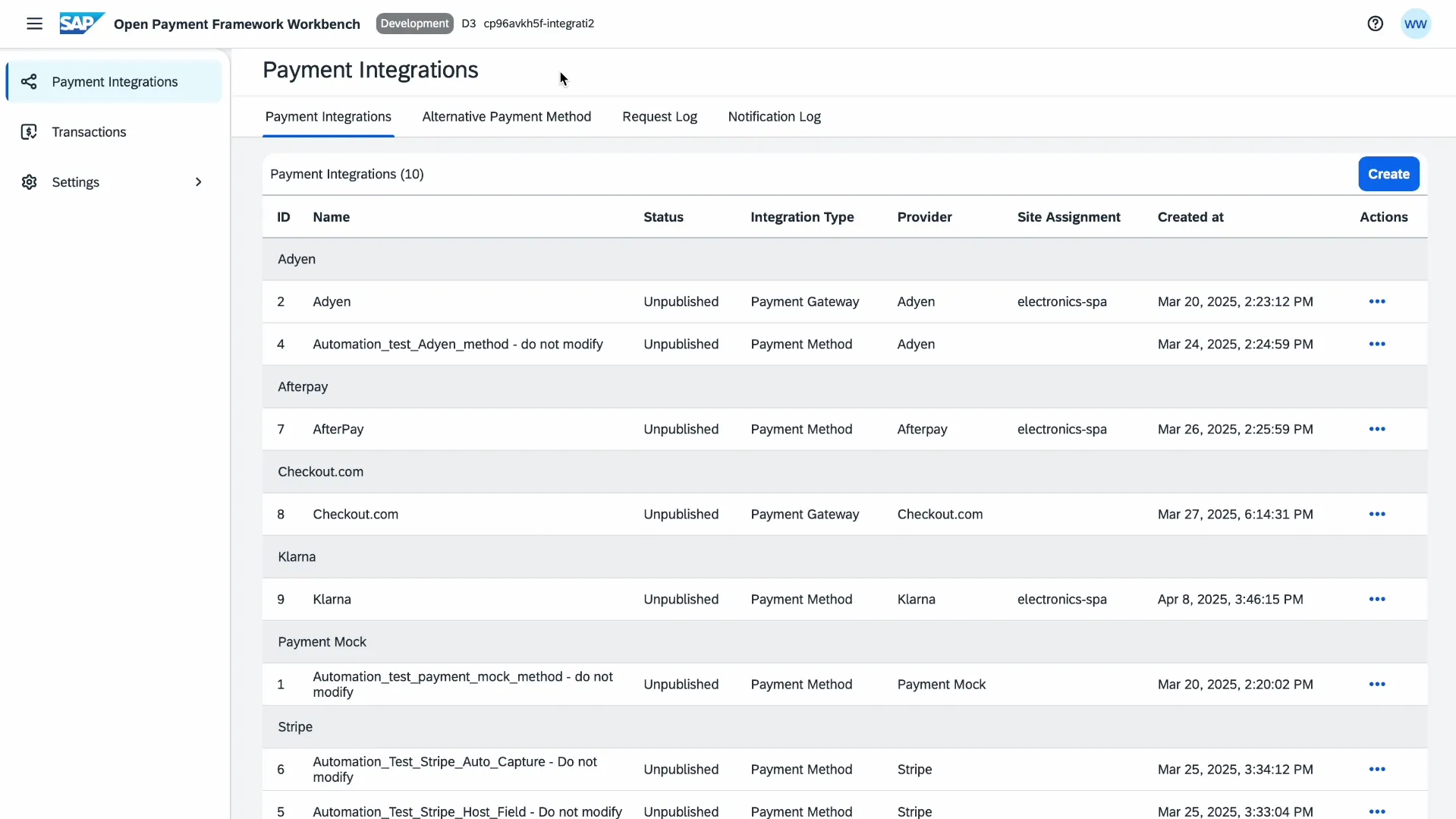The width and height of the screenshot is (1456, 819).
Task: Select the Klarna name cell in row 9
Action: [x=332, y=599]
